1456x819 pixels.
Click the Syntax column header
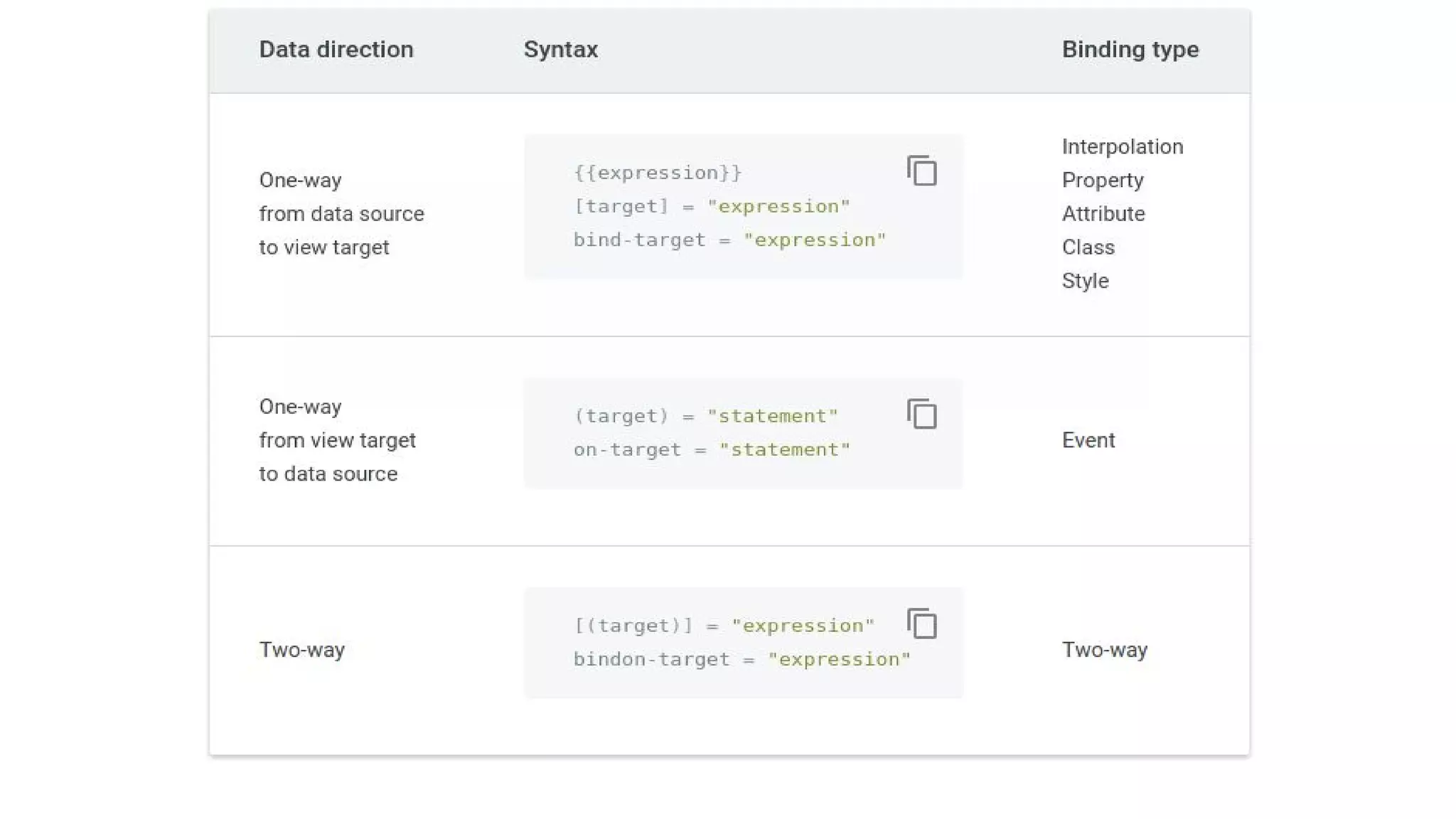560,50
